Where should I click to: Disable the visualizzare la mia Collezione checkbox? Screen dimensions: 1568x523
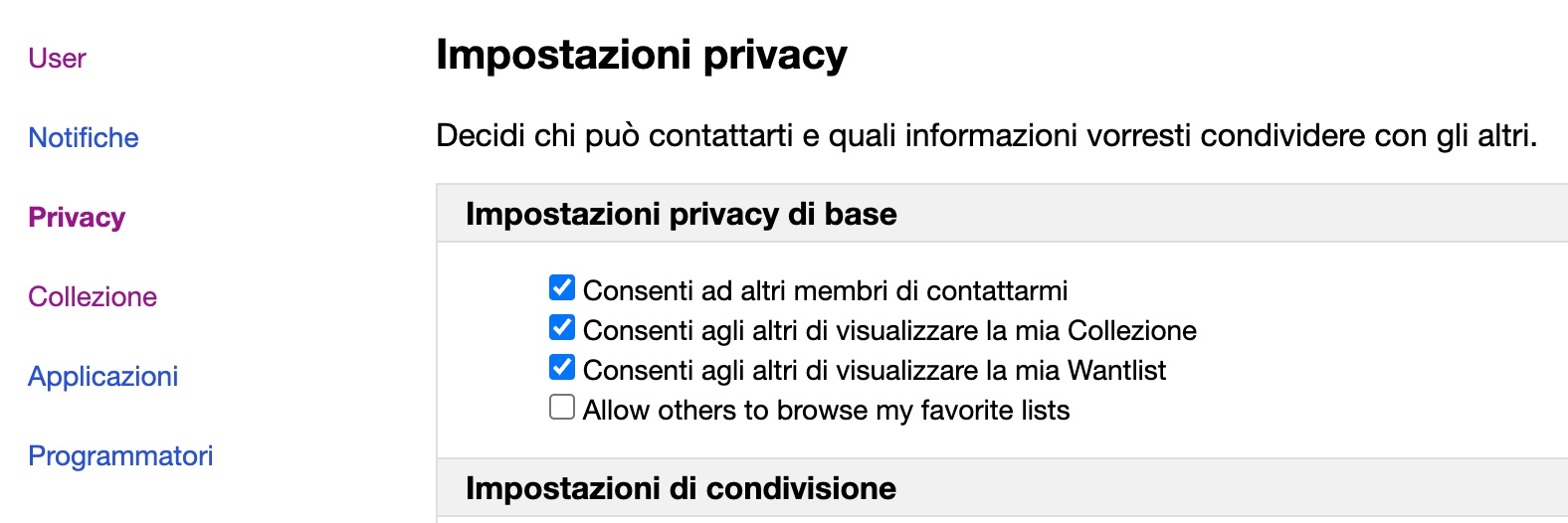[x=562, y=328]
